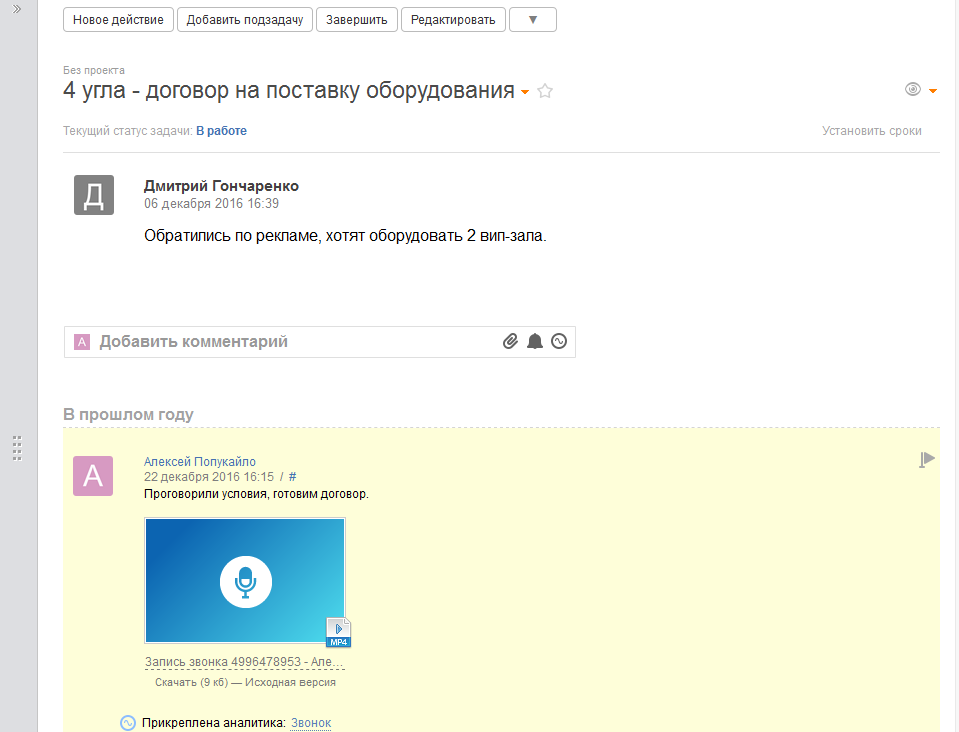Image resolution: width=959 pixels, height=732 pixels.
Task: Click the Добавить комментарий input field
Action: coord(250,341)
